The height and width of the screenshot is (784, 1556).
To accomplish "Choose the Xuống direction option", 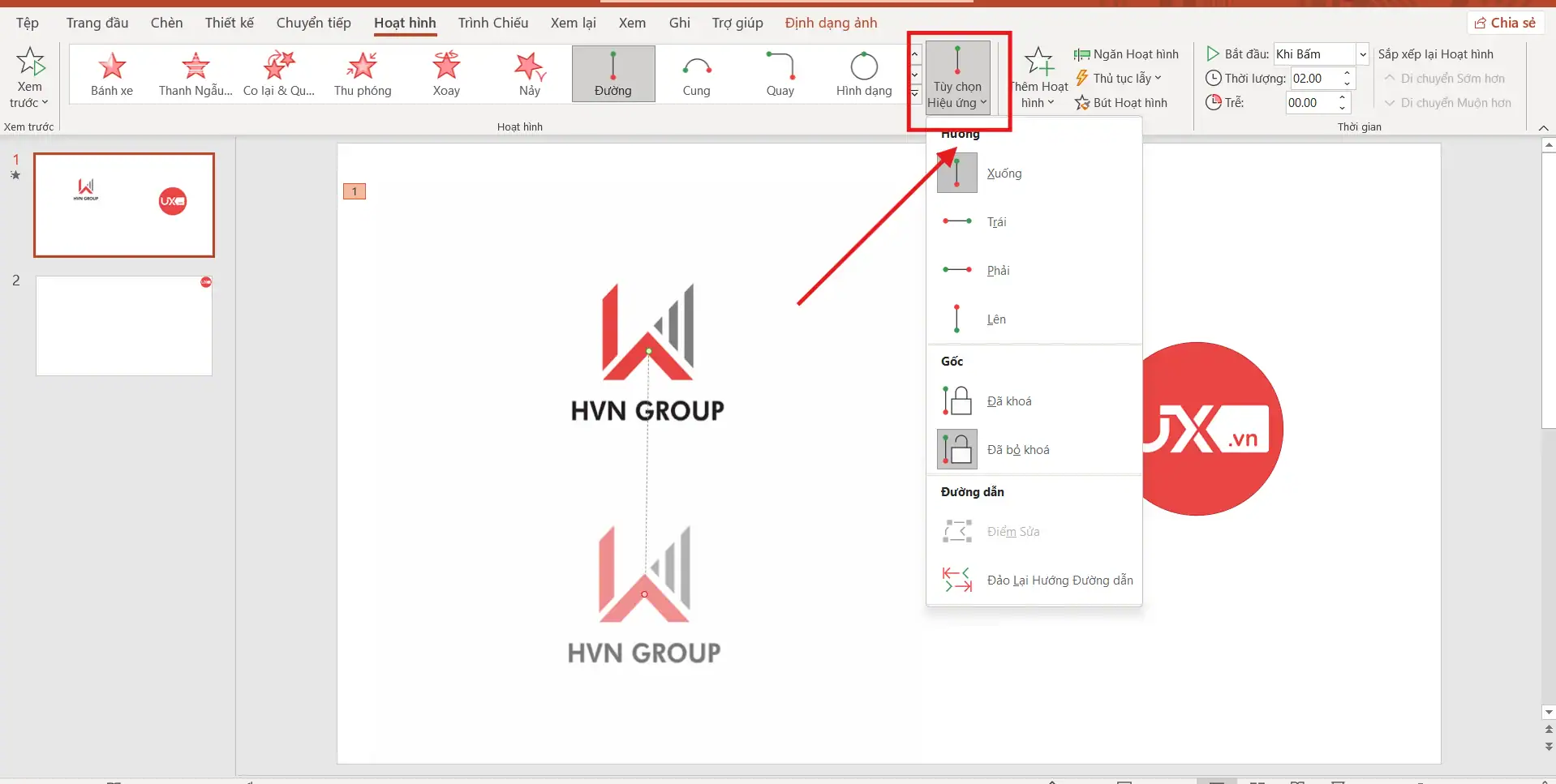I will click(1034, 174).
